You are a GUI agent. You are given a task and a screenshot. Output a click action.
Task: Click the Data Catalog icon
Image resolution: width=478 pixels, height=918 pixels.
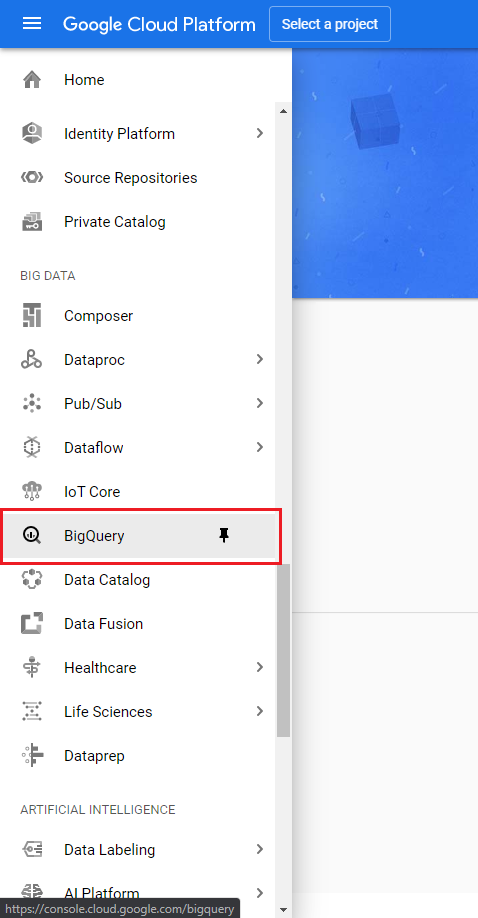pos(32,580)
